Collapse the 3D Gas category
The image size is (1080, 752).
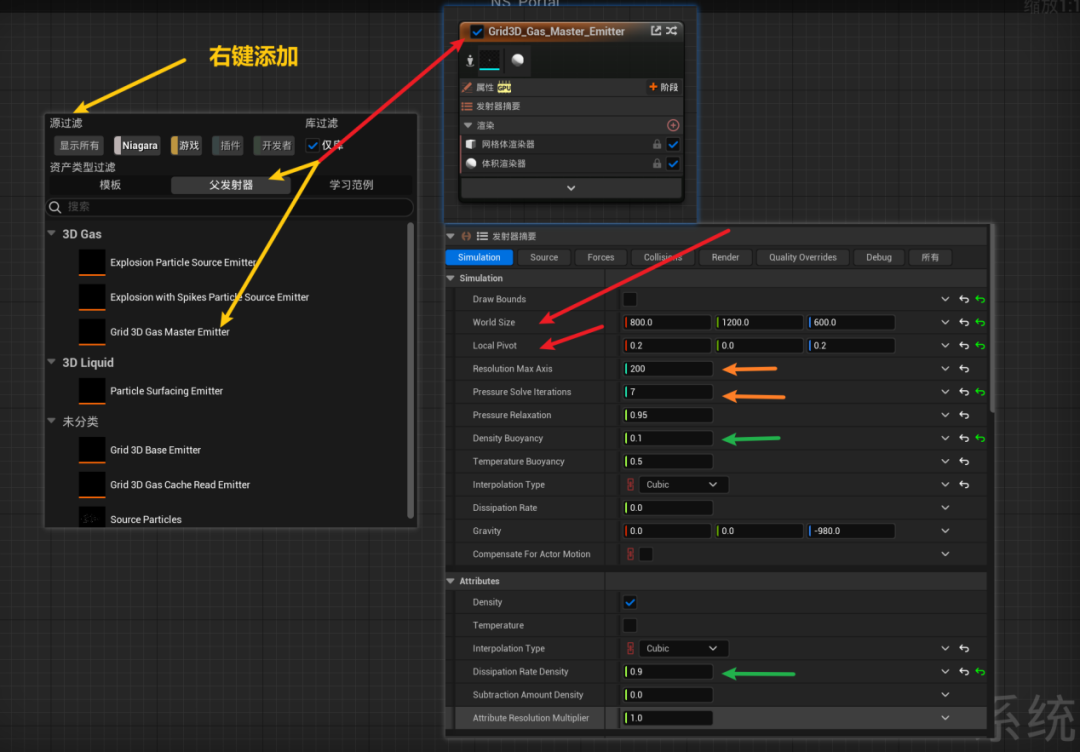click(x=52, y=233)
